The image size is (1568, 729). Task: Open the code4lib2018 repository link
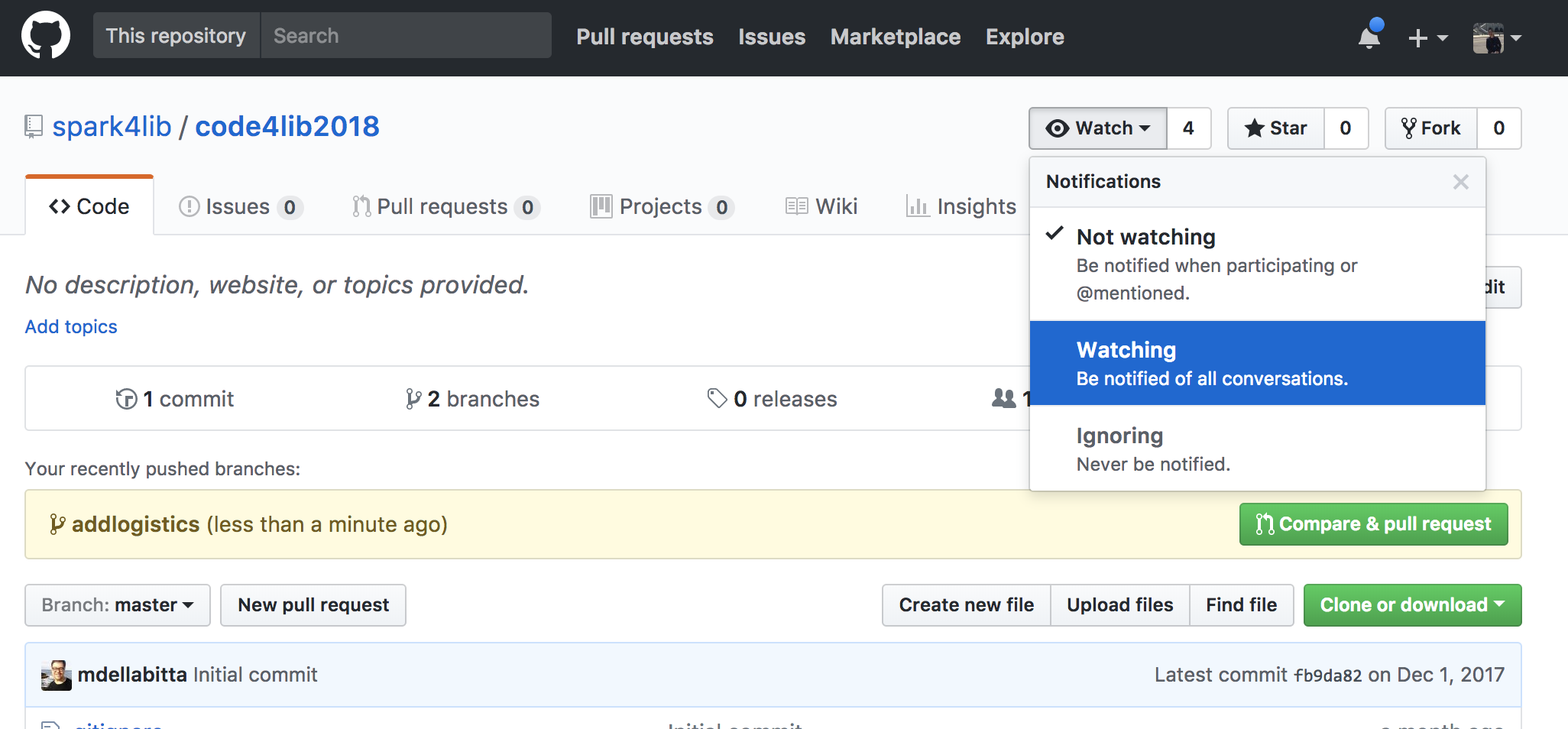click(287, 126)
